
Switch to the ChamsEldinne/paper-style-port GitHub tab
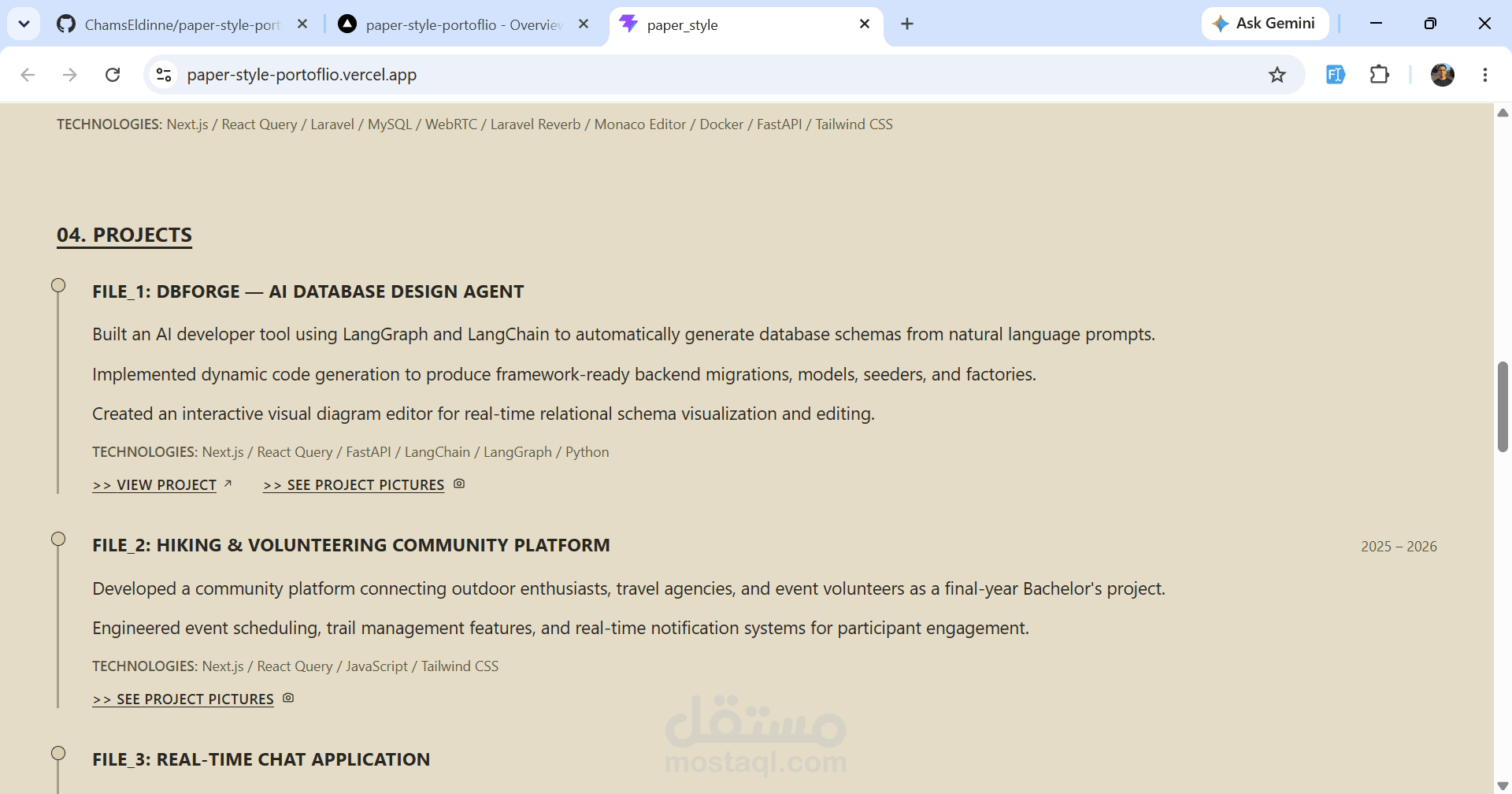(169, 24)
